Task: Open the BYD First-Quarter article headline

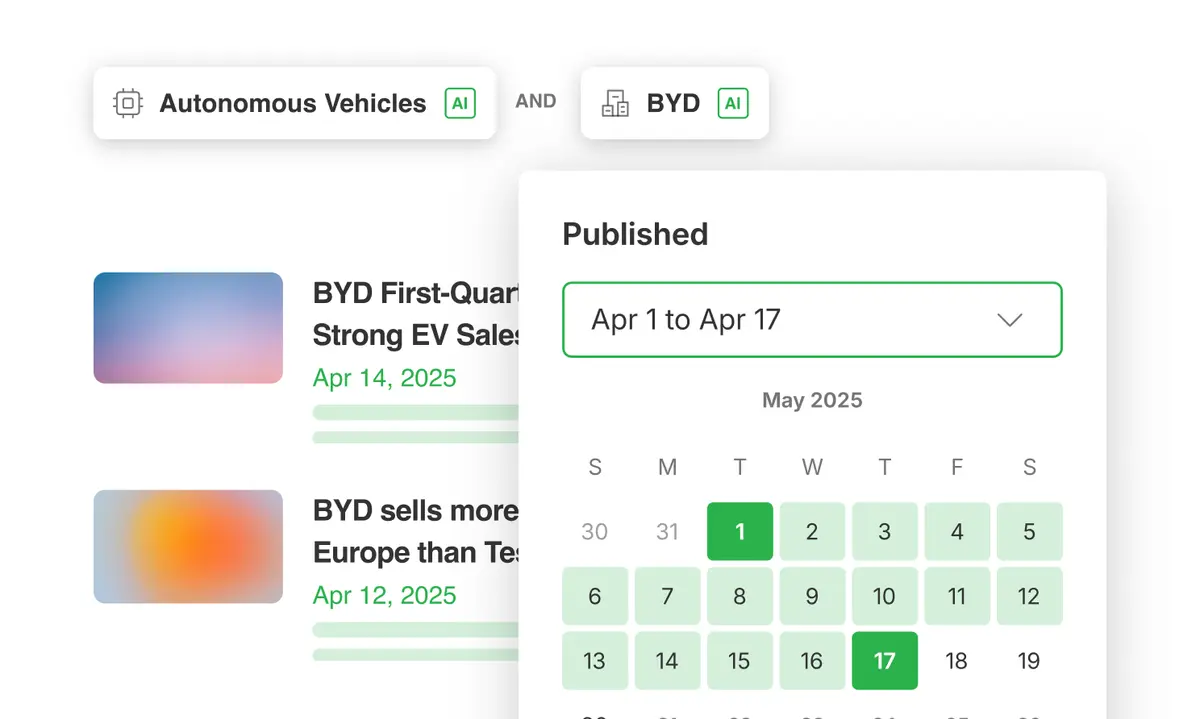Action: pyautogui.click(x=417, y=314)
